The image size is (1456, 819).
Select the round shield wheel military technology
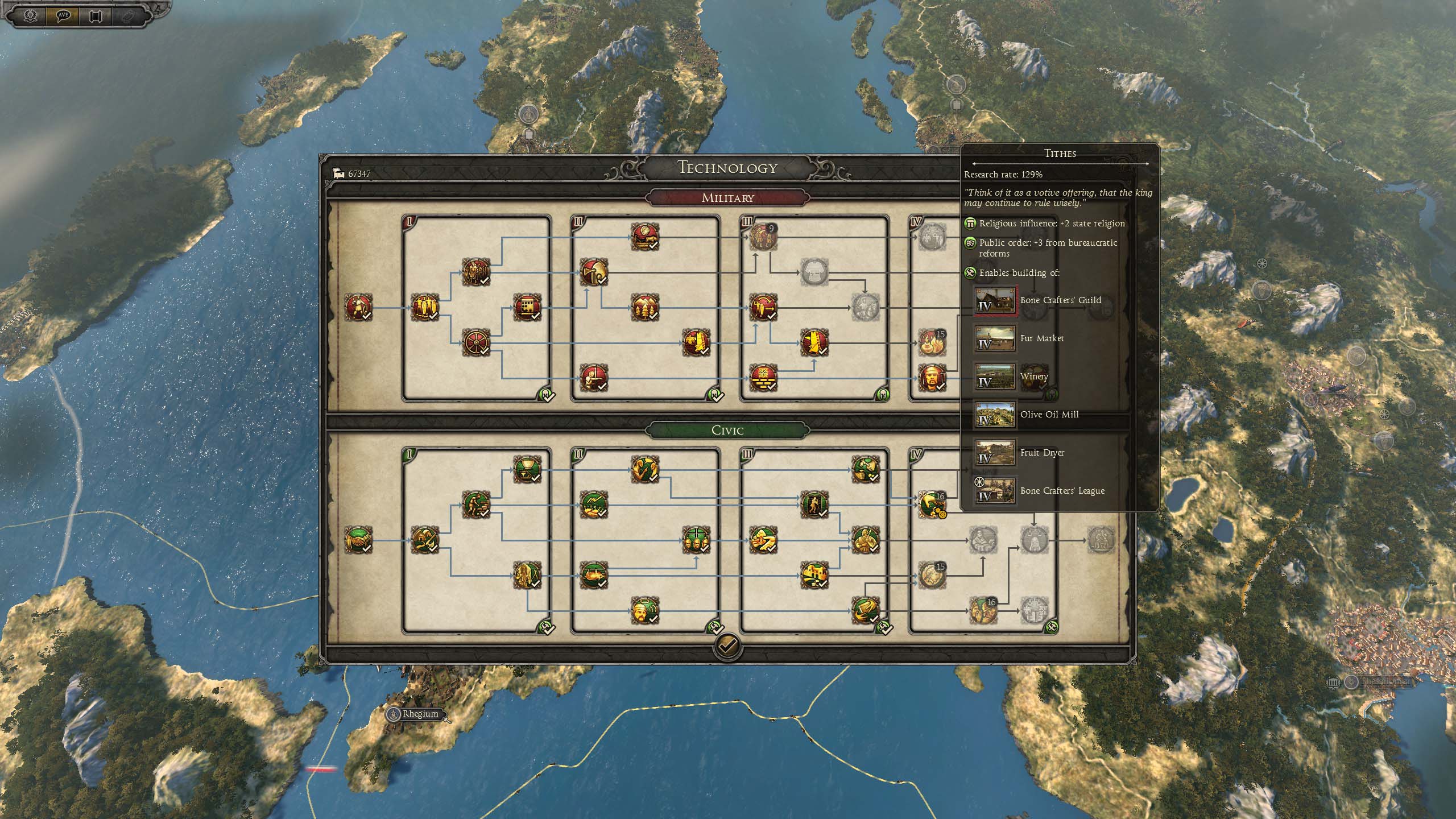tap(476, 343)
